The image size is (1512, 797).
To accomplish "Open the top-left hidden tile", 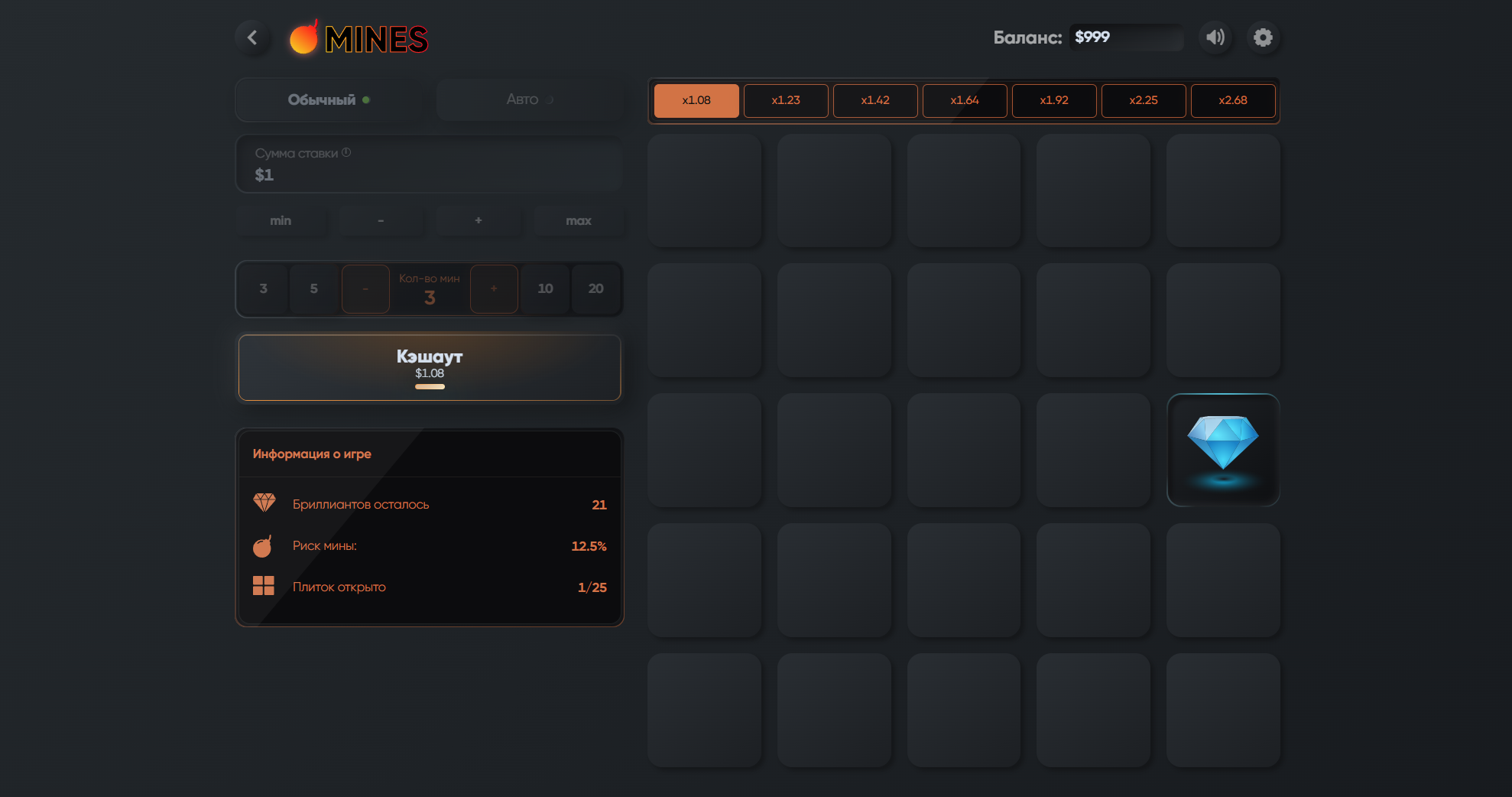I will [704, 190].
